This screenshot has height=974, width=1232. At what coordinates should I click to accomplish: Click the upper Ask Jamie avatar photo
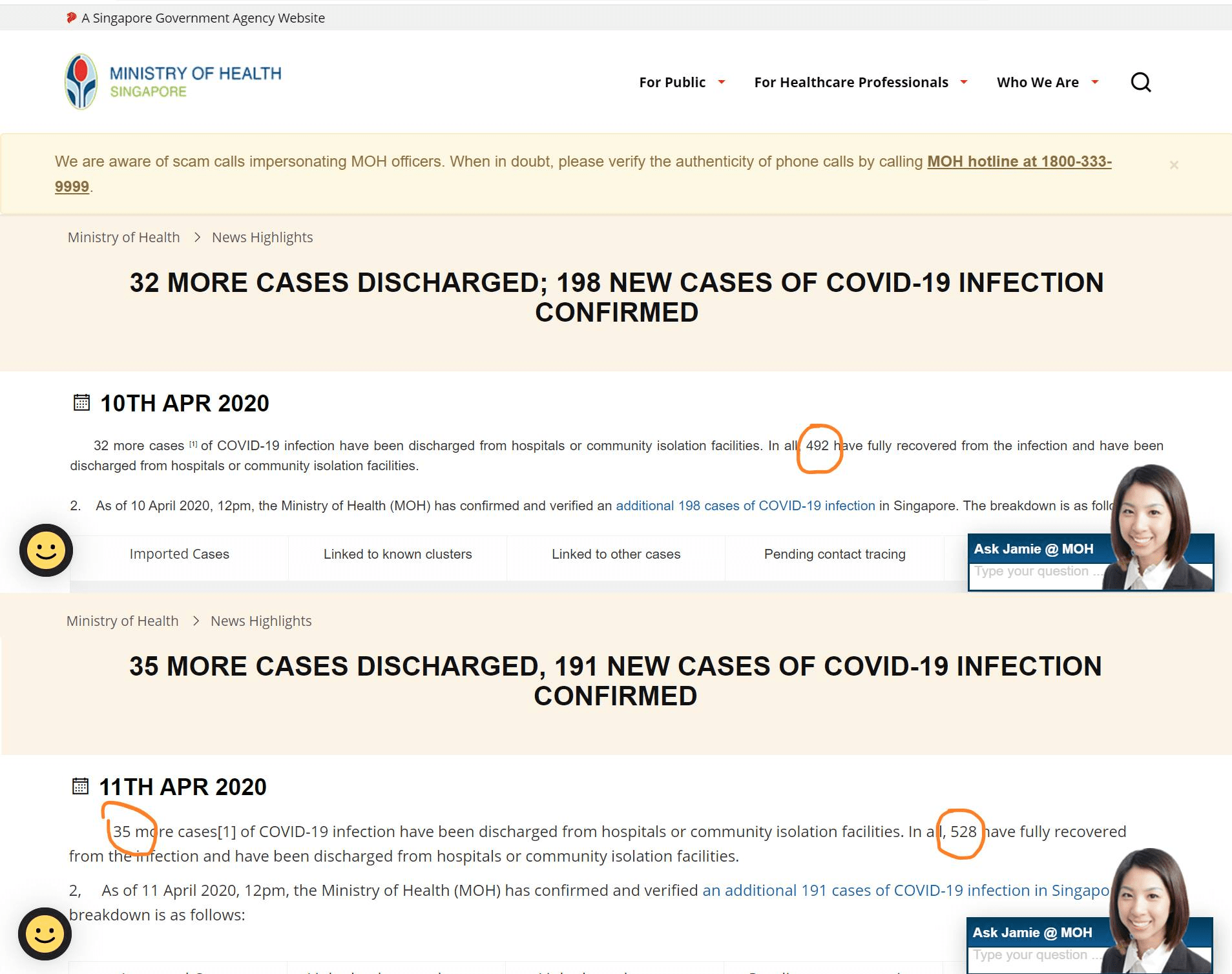pos(1153,526)
